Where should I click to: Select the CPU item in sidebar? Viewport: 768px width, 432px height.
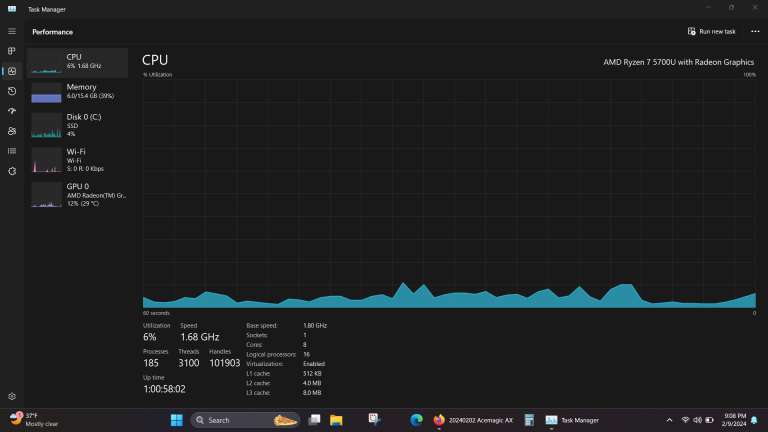(78, 62)
